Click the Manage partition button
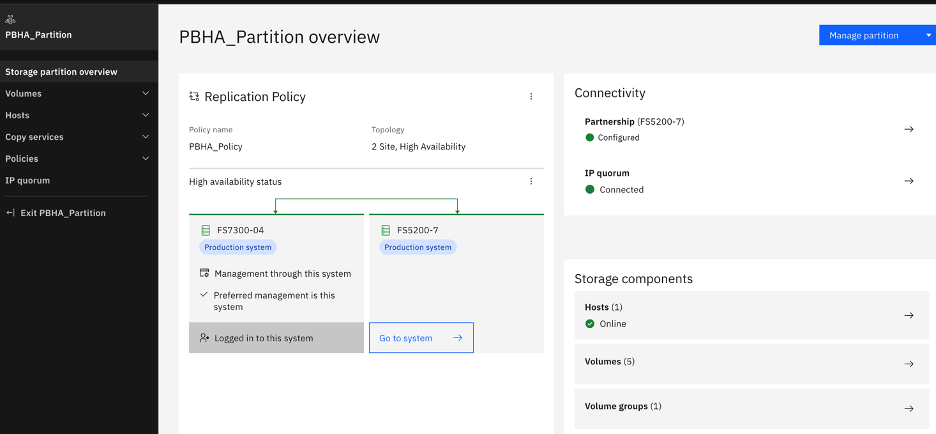This screenshot has height=434, width=936. [x=864, y=35]
